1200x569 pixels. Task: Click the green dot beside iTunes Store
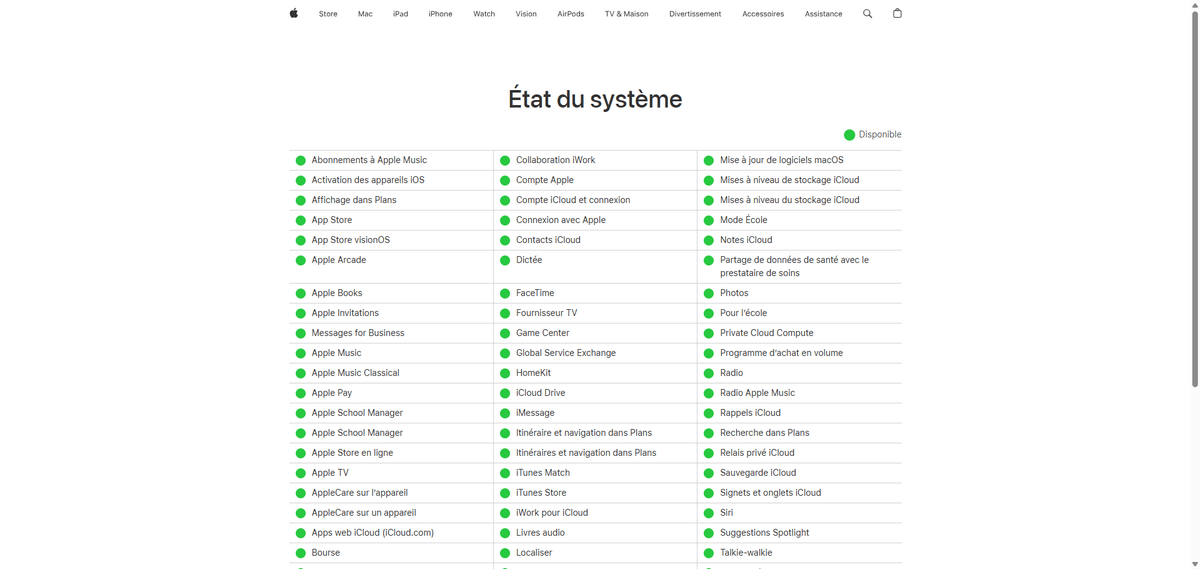point(505,494)
